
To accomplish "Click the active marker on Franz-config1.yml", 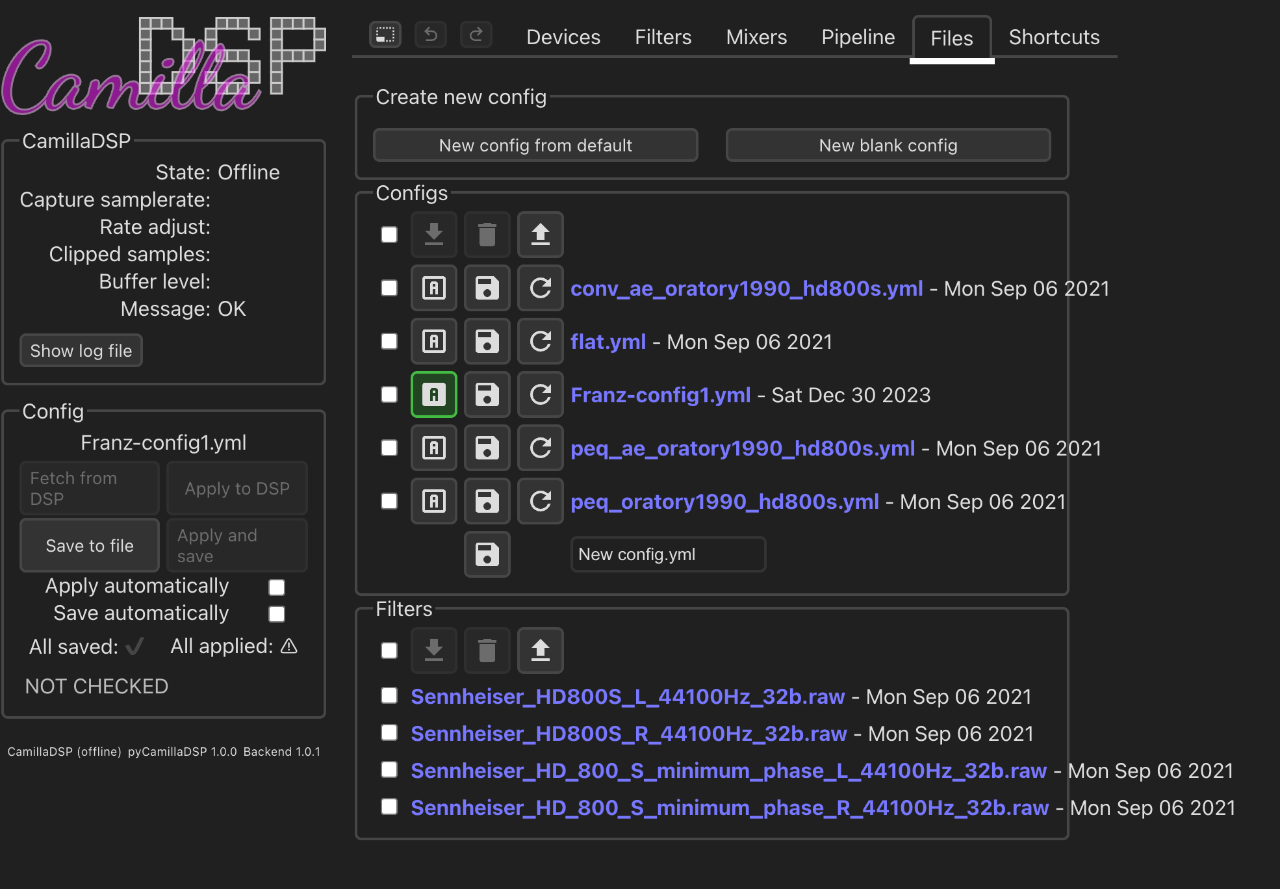I will (434, 394).
